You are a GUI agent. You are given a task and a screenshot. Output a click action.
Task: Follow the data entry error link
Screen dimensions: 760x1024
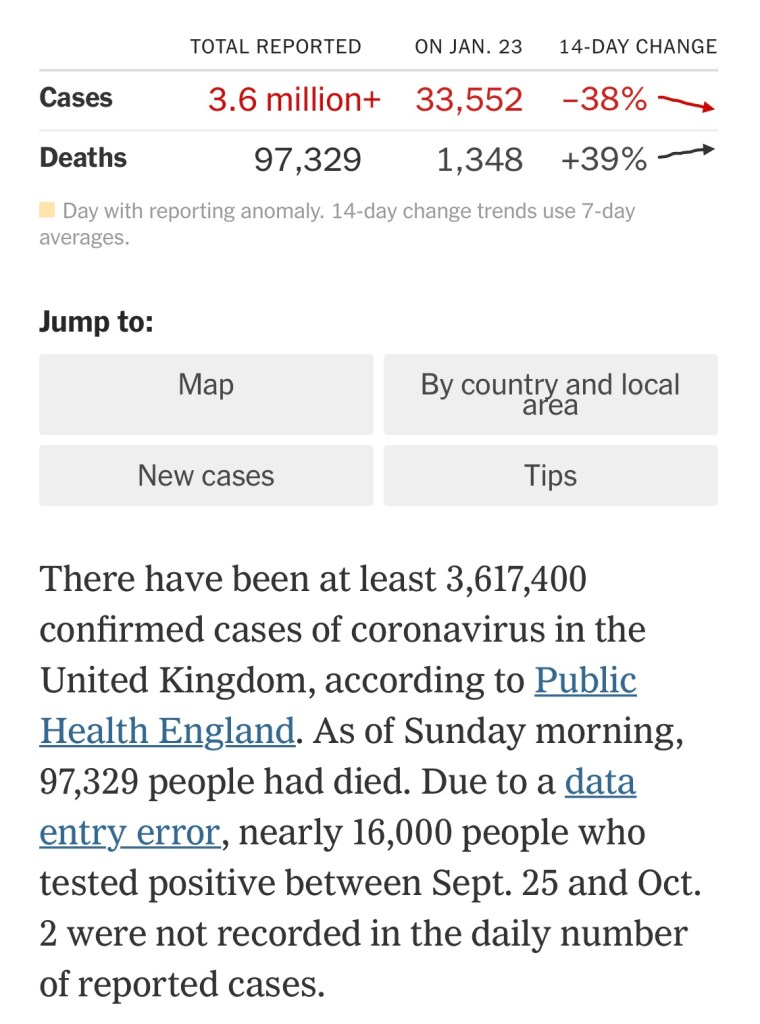coord(600,782)
